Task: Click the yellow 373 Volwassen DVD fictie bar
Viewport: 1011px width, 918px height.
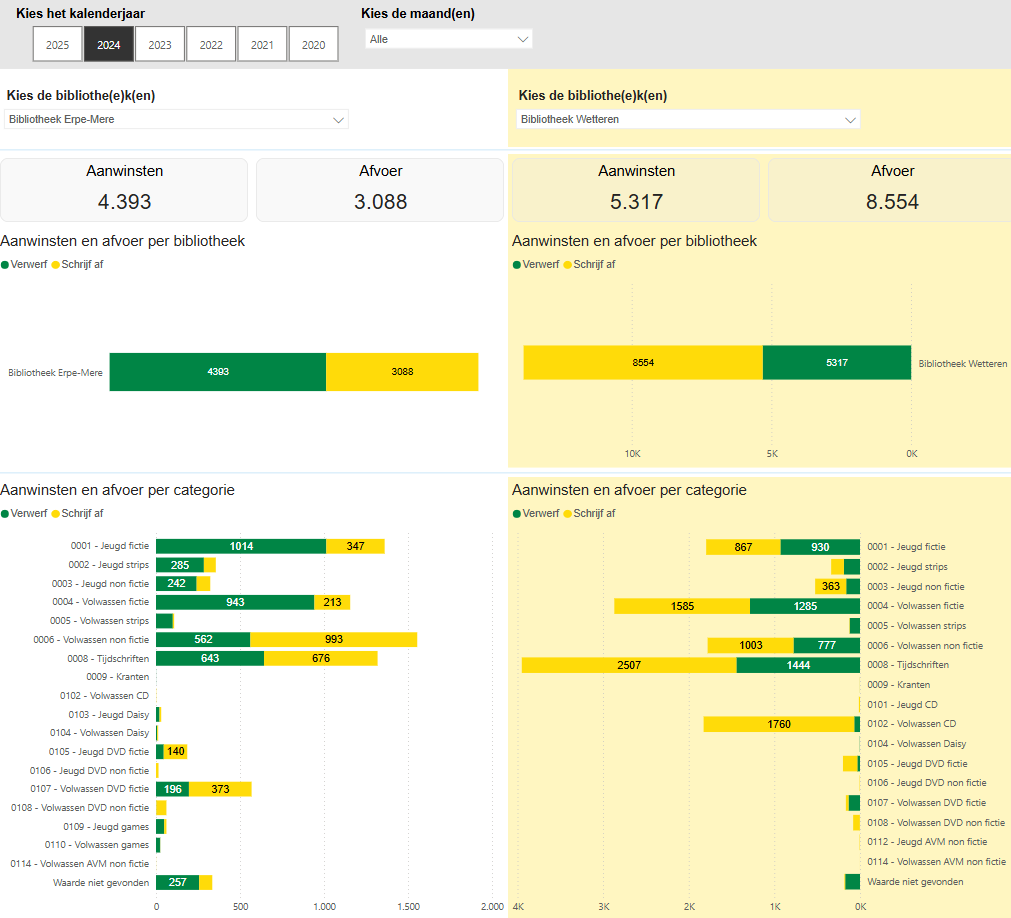Action: pyautogui.click(x=220, y=789)
